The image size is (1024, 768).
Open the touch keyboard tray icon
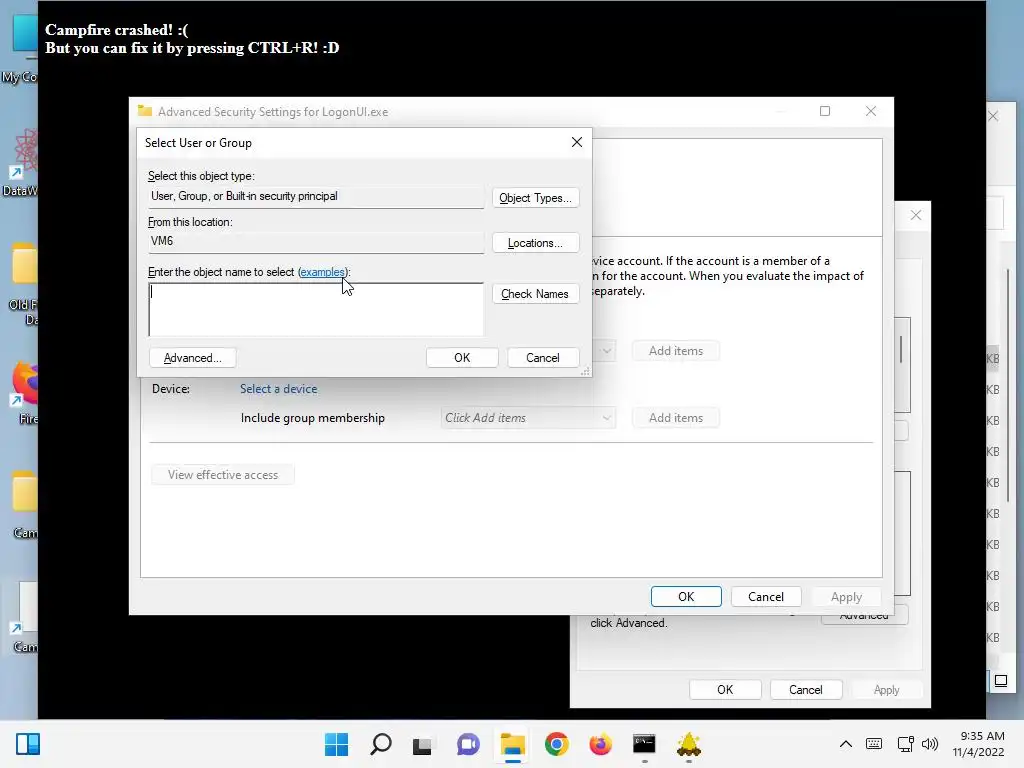pyautogui.click(x=874, y=744)
